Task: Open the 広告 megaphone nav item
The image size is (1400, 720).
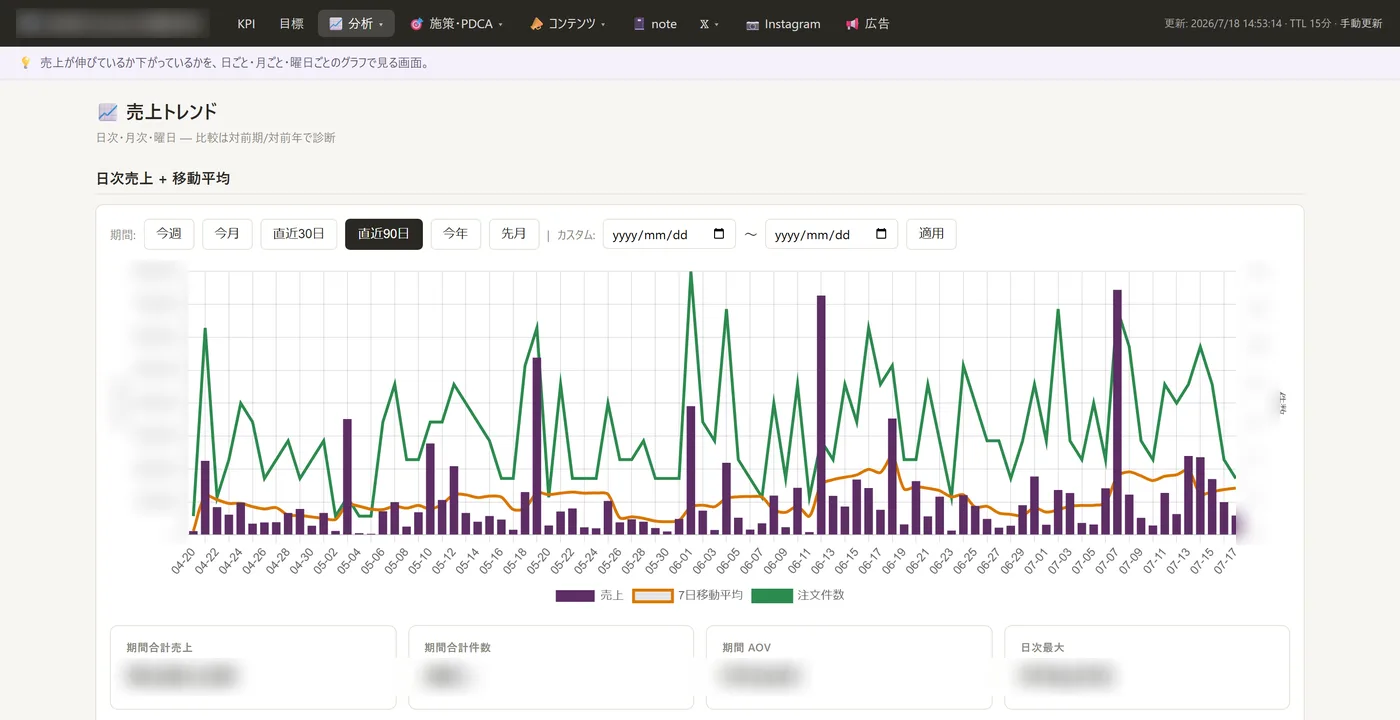Action: click(x=867, y=24)
